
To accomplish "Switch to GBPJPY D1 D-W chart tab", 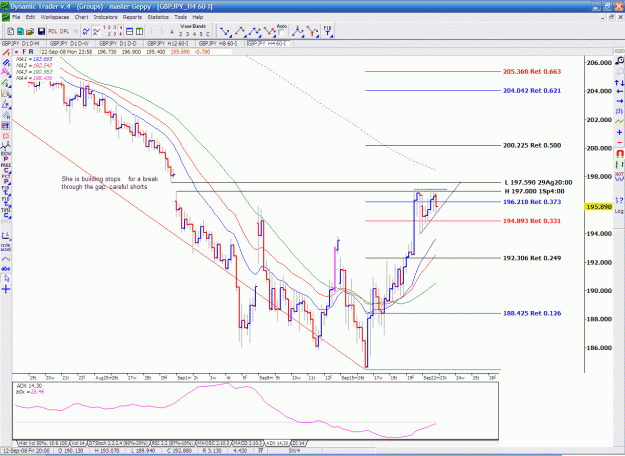I will click(x=69, y=43).
